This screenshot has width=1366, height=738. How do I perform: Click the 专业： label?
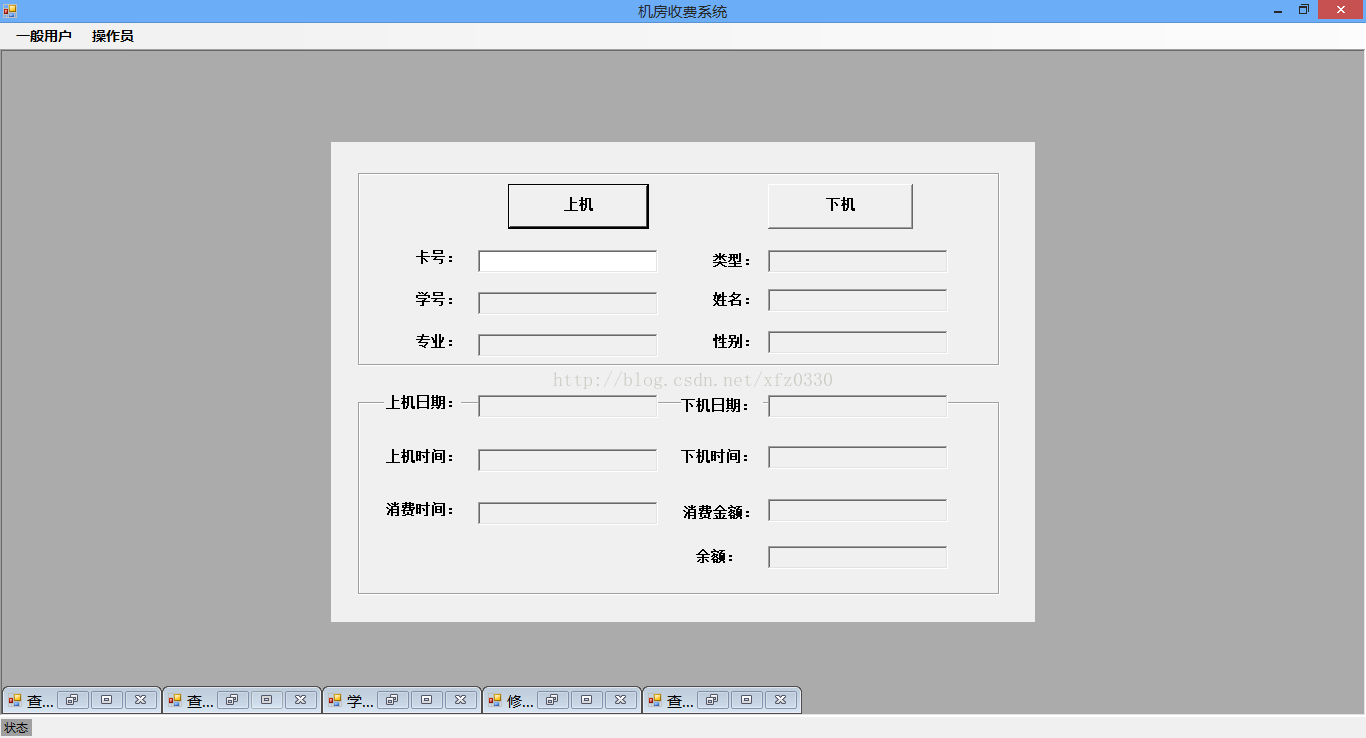coord(435,342)
